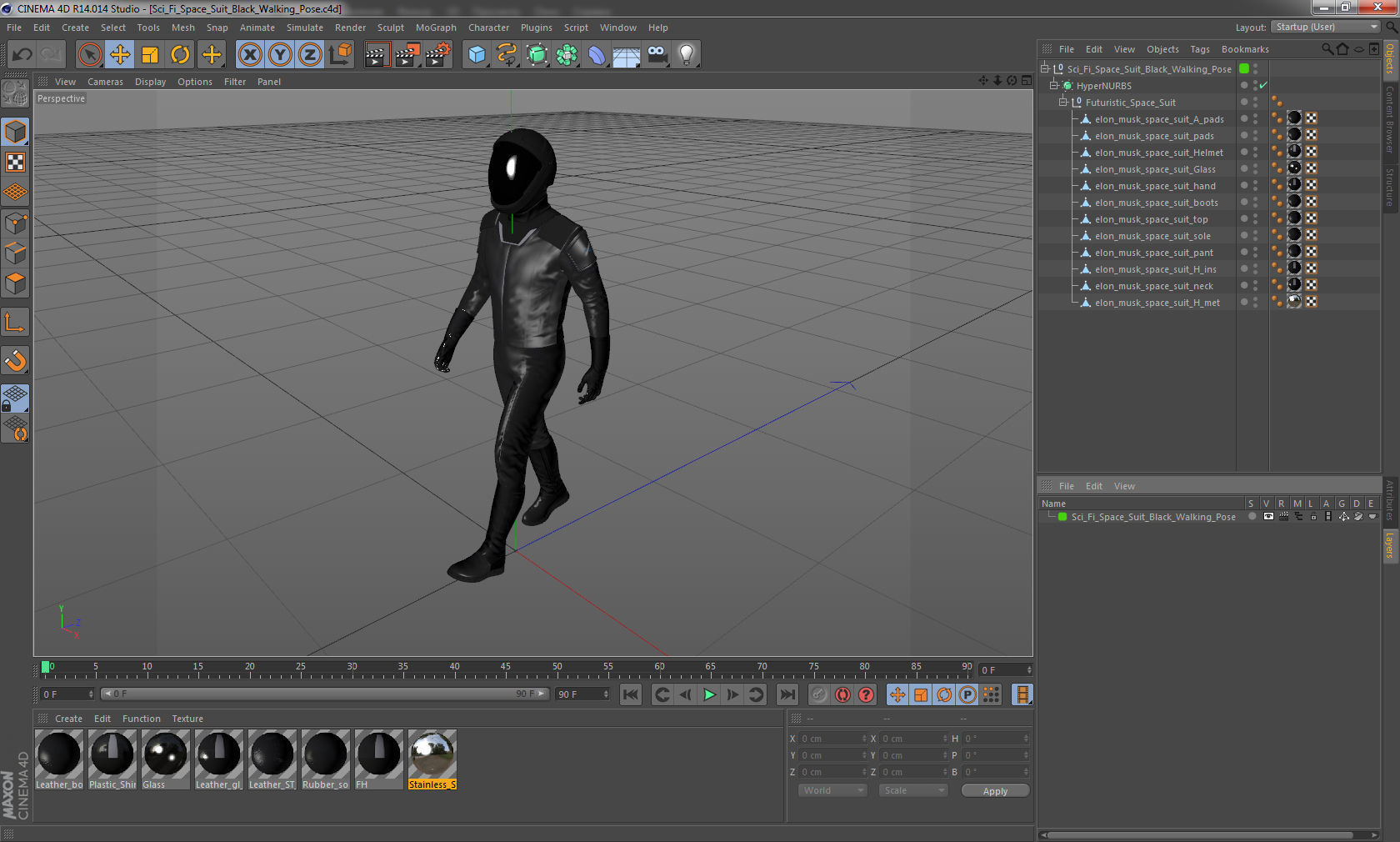Viewport: 1400px width, 842px height.
Task: Toggle the Z axis lock
Action: point(310,55)
